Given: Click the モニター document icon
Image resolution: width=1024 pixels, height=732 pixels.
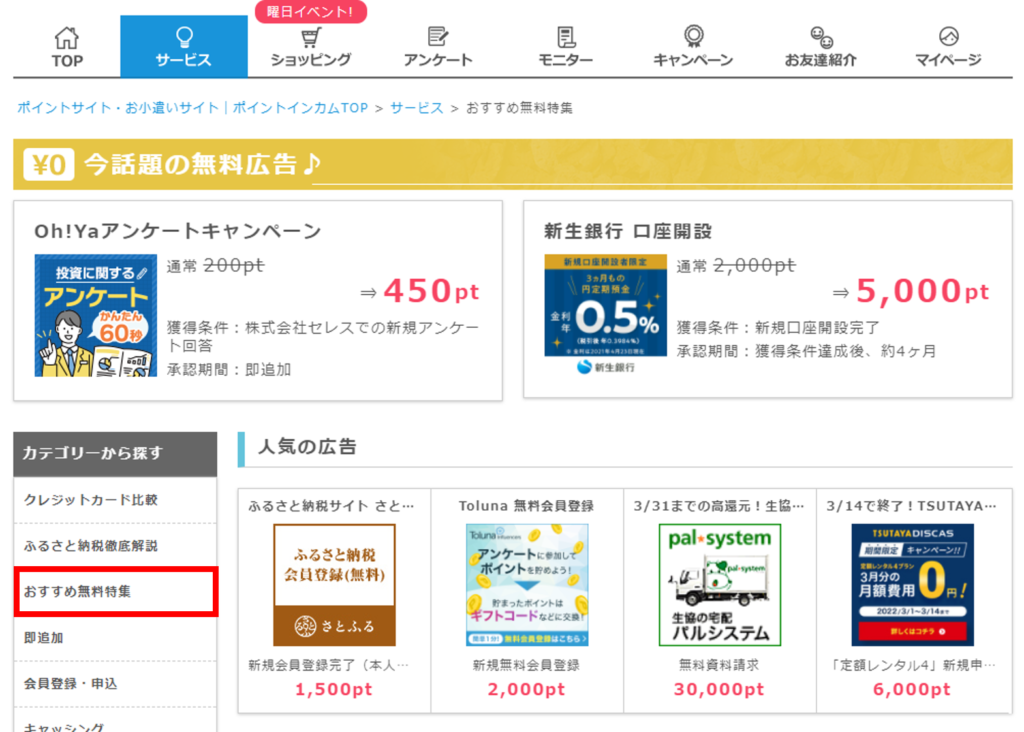Looking at the screenshot, I should pyautogui.click(x=566, y=37).
